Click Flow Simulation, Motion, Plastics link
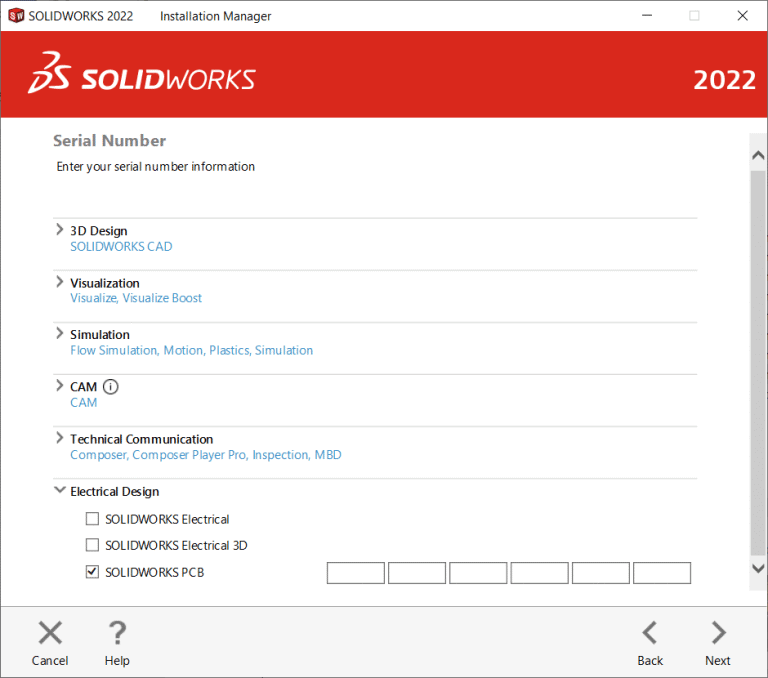This screenshot has width=768, height=678. point(192,350)
